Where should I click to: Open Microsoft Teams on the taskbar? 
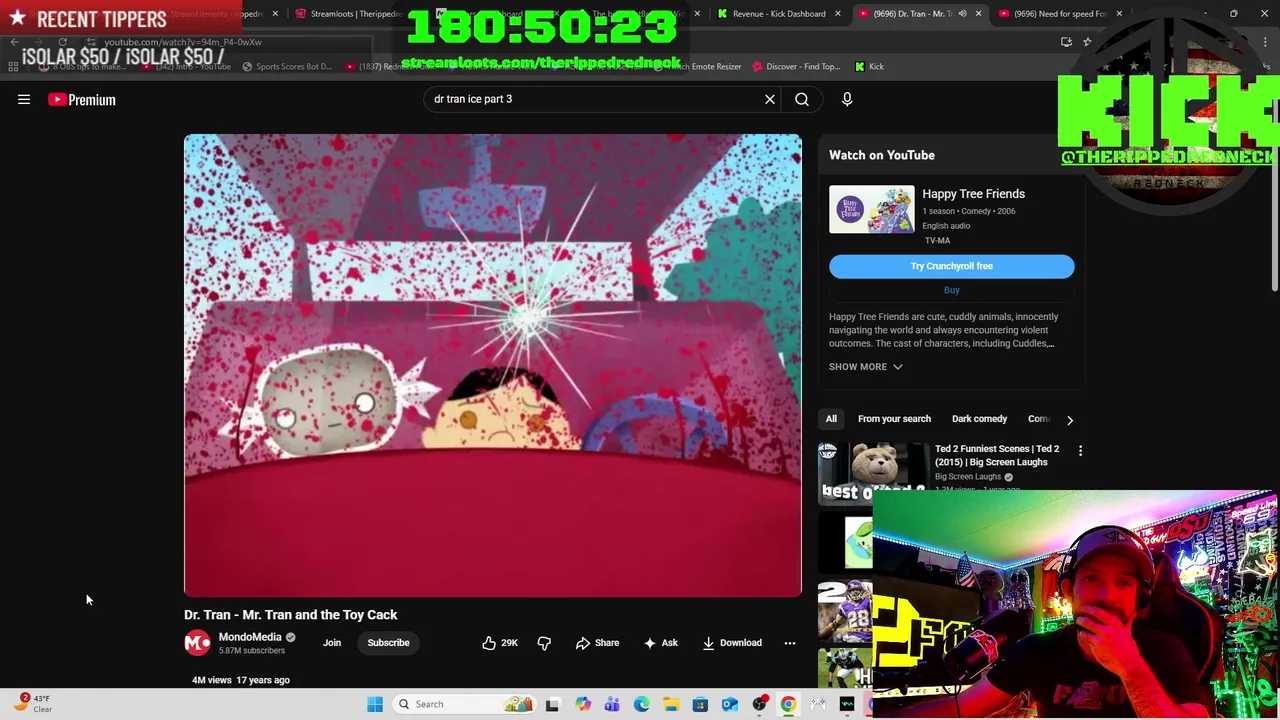click(612, 704)
